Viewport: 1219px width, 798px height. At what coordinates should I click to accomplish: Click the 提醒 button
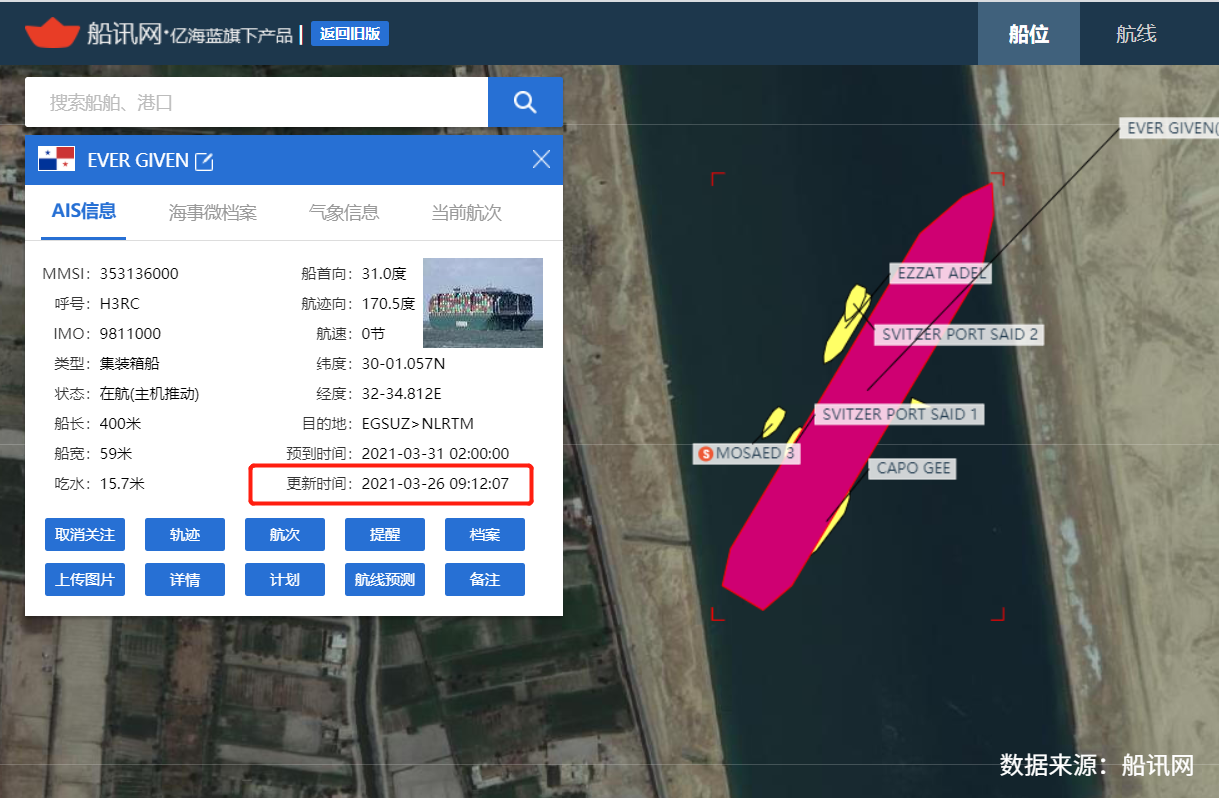[385, 535]
